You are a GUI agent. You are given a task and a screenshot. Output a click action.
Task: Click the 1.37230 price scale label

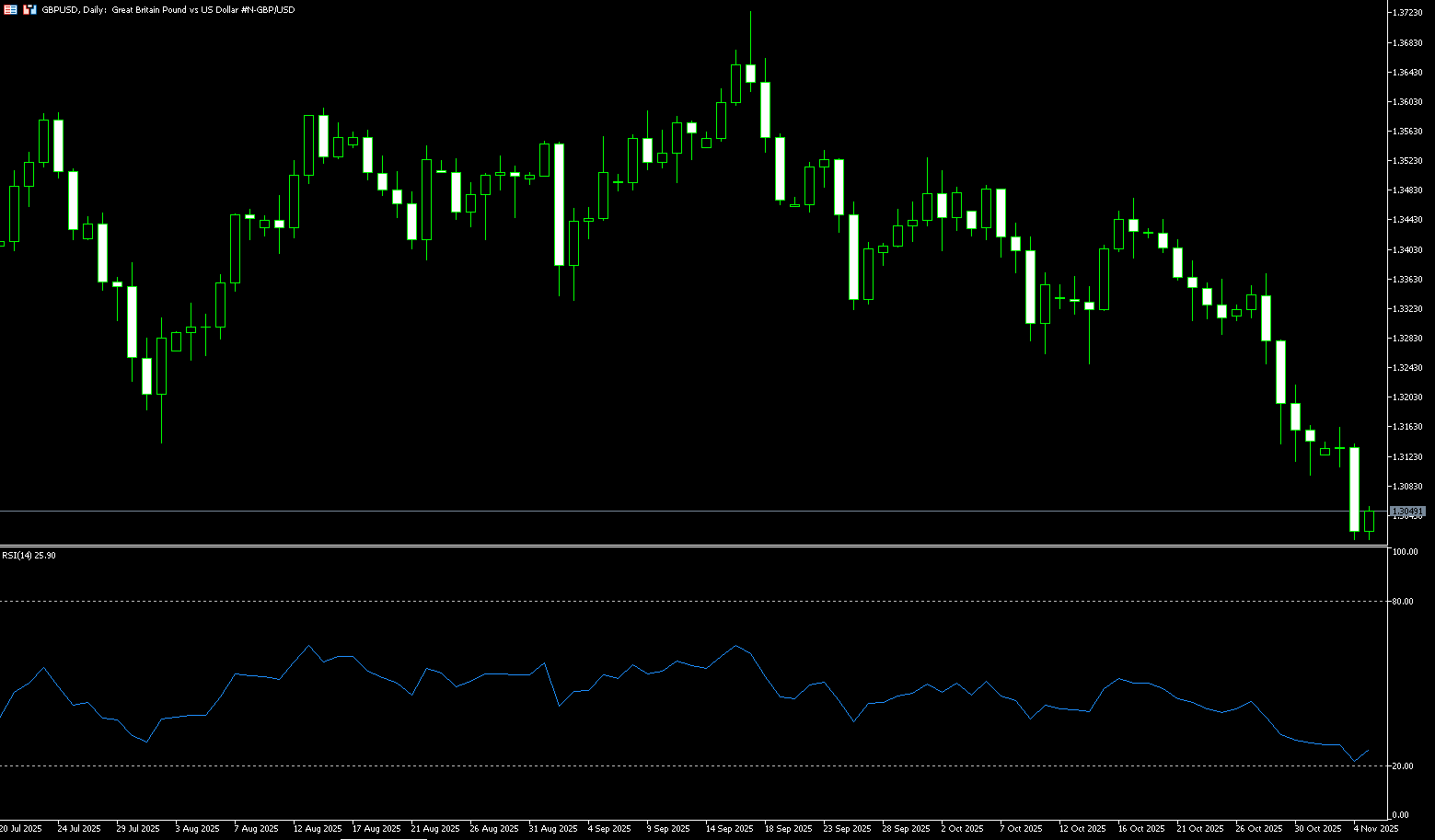[1407, 13]
